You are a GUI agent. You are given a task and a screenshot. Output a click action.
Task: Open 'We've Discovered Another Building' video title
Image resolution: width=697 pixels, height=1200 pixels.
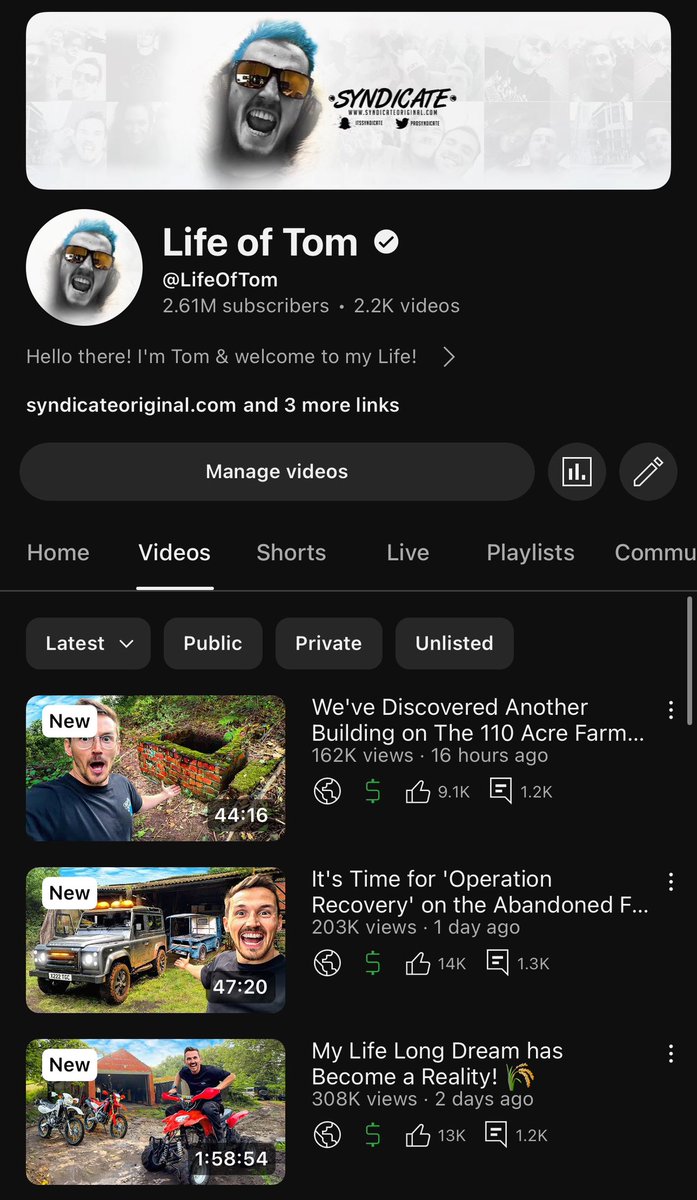[x=478, y=720]
